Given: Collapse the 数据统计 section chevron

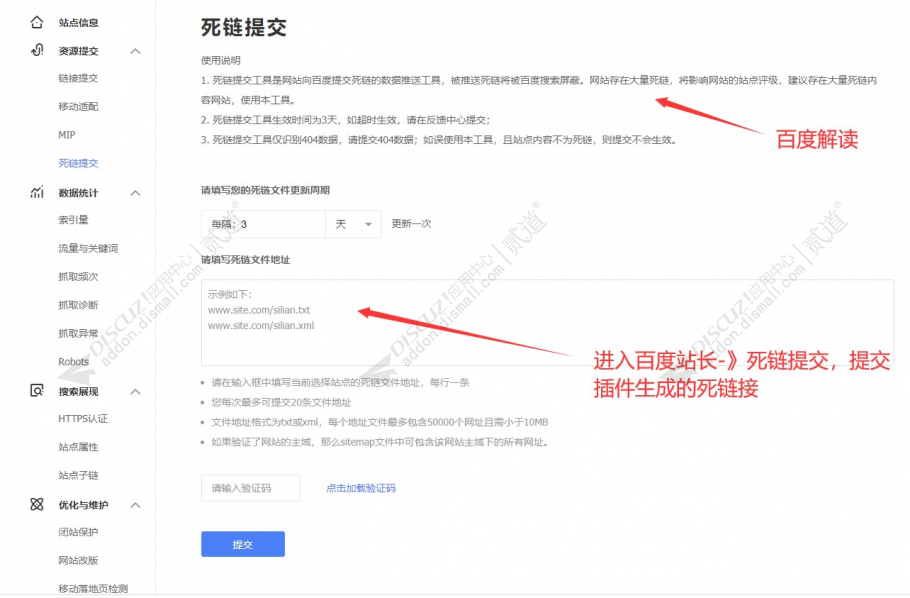Looking at the screenshot, I should 135,193.
